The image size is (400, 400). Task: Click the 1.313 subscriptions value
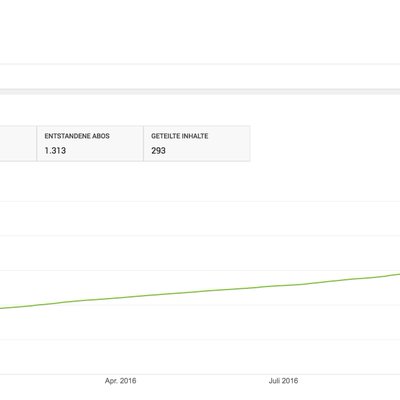pos(55,151)
